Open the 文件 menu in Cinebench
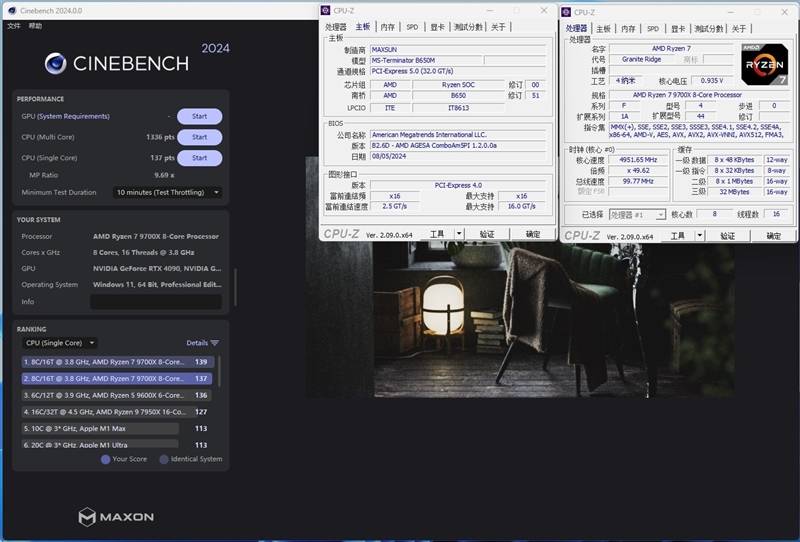Image resolution: width=800 pixels, height=542 pixels. 14,25
